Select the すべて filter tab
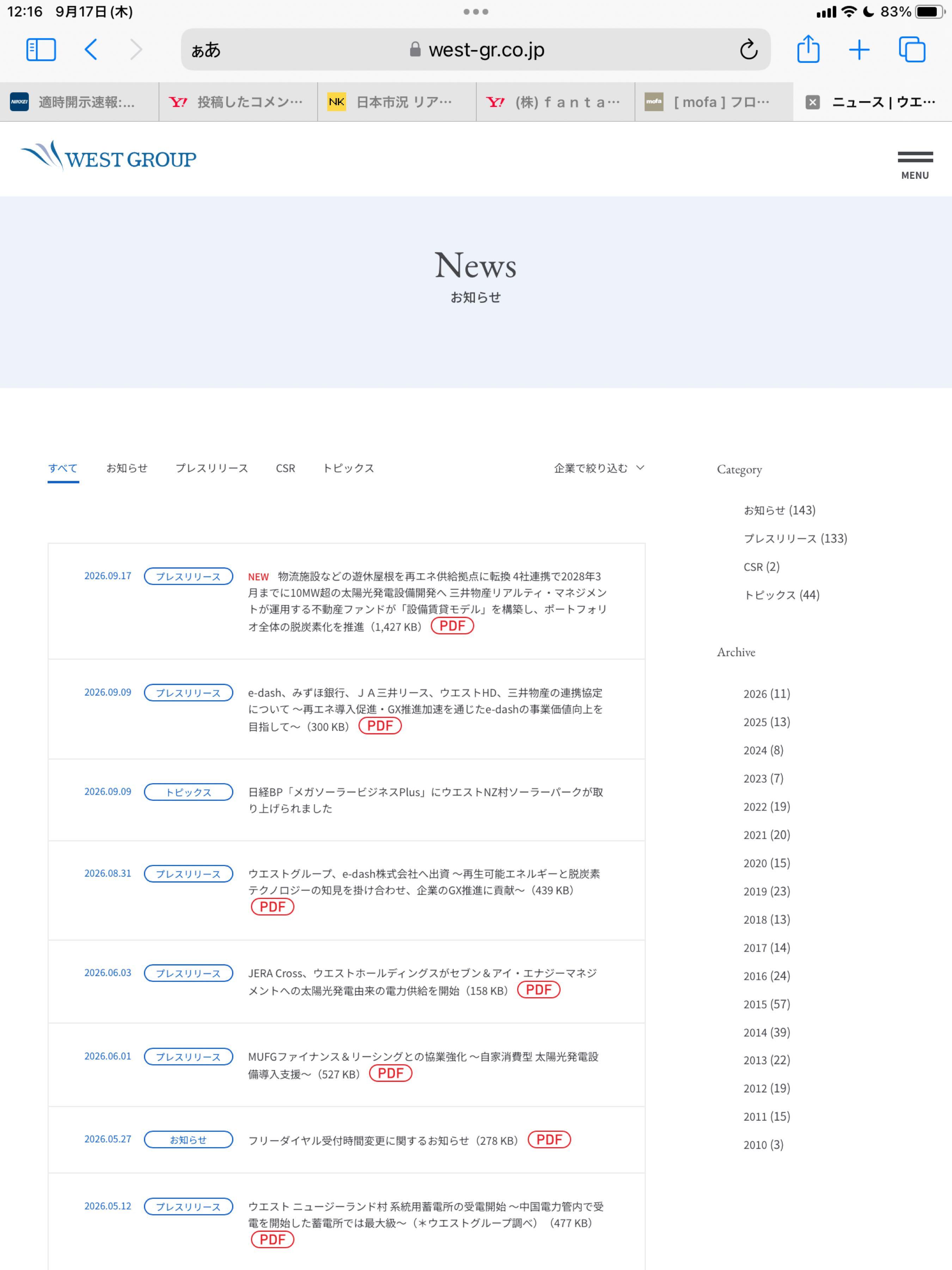This screenshot has height=1270, width=952. (62, 468)
